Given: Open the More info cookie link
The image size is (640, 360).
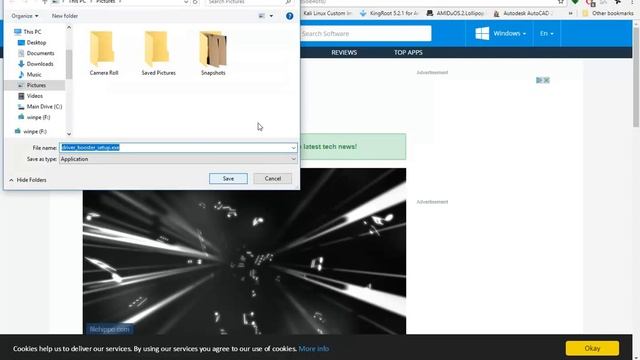Looking at the screenshot, I should (x=313, y=349).
